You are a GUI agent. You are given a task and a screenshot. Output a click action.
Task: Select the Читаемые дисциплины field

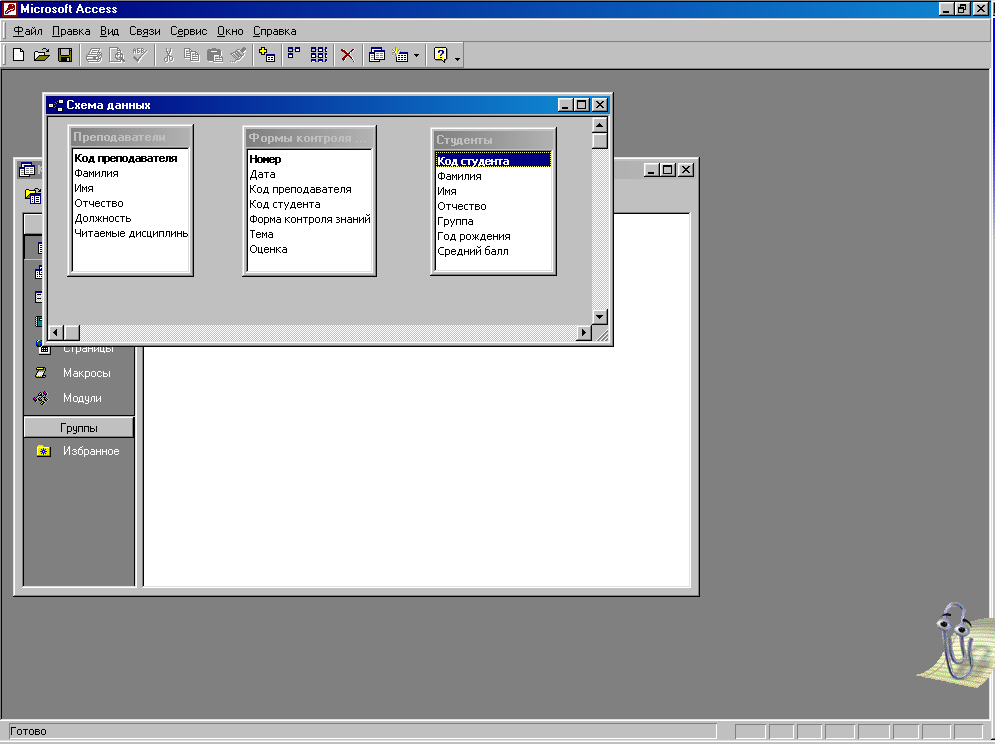(x=131, y=233)
